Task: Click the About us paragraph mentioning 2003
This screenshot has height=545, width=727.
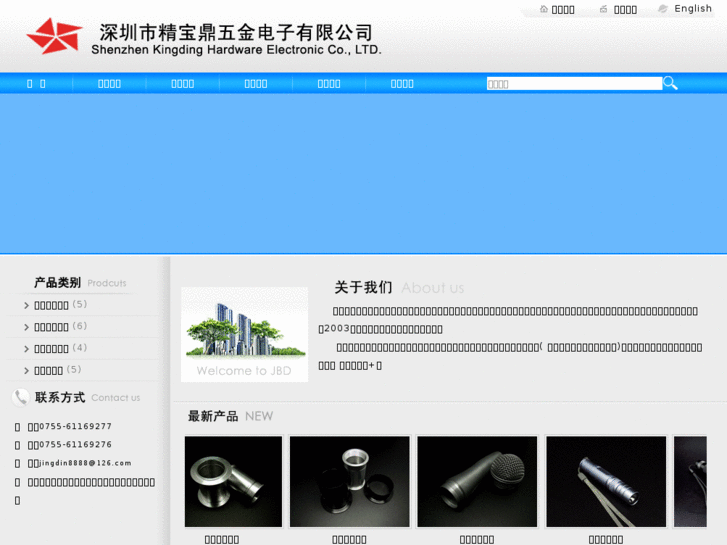Action: click(x=508, y=320)
